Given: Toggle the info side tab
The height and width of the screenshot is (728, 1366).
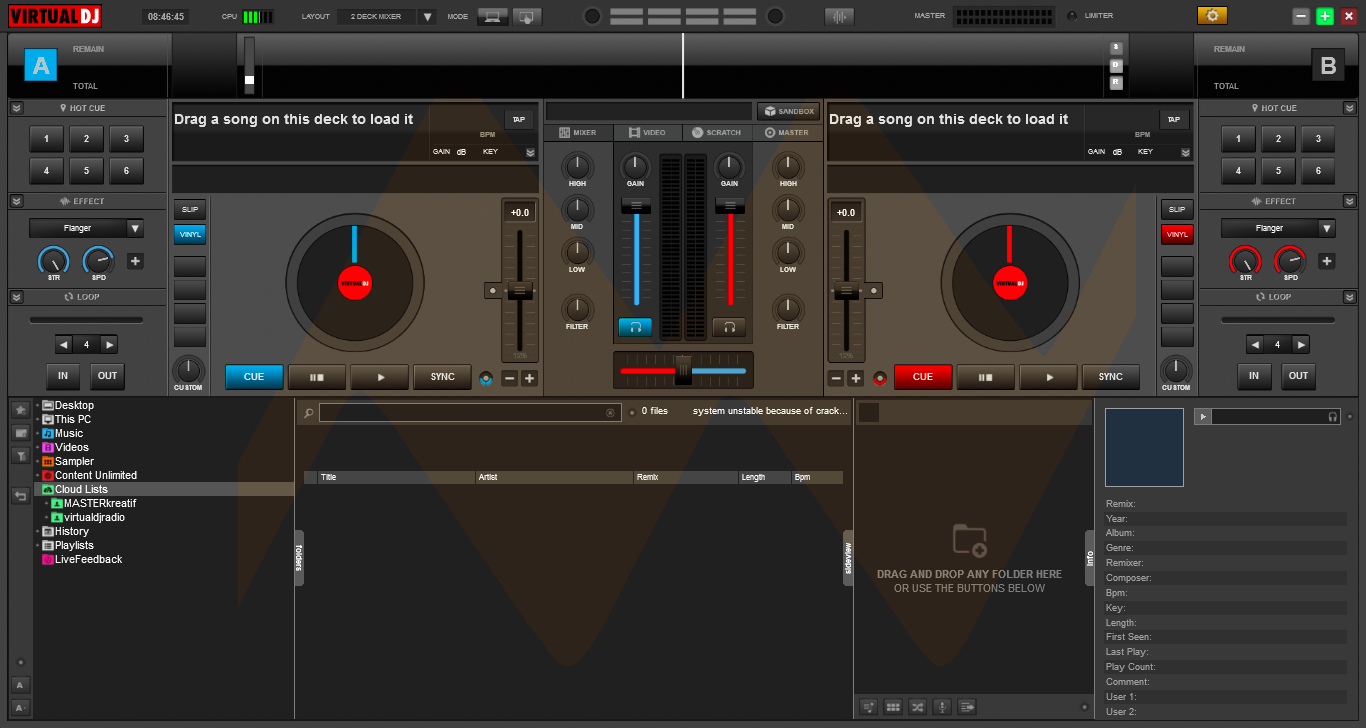Looking at the screenshot, I should [1090, 557].
